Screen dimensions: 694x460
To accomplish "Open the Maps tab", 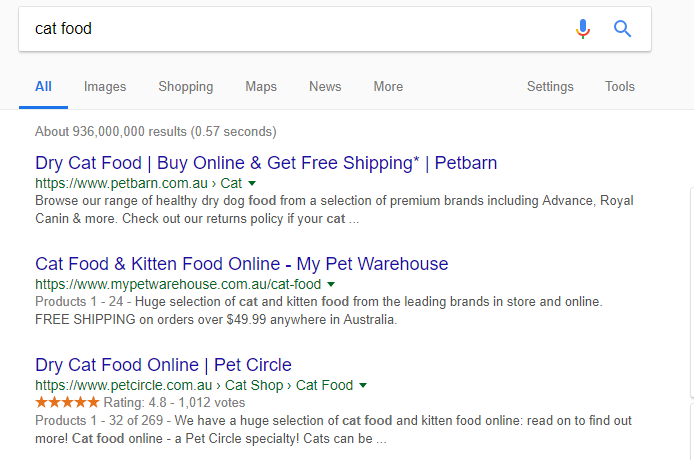I will pyautogui.click(x=261, y=86).
